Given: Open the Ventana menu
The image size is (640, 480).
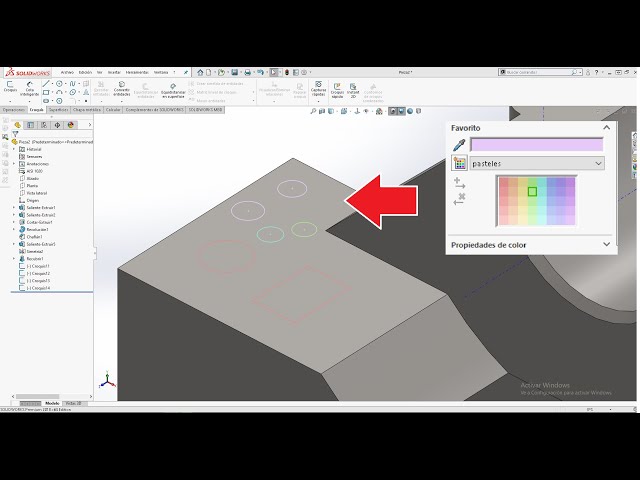Looking at the screenshot, I should (x=161, y=72).
